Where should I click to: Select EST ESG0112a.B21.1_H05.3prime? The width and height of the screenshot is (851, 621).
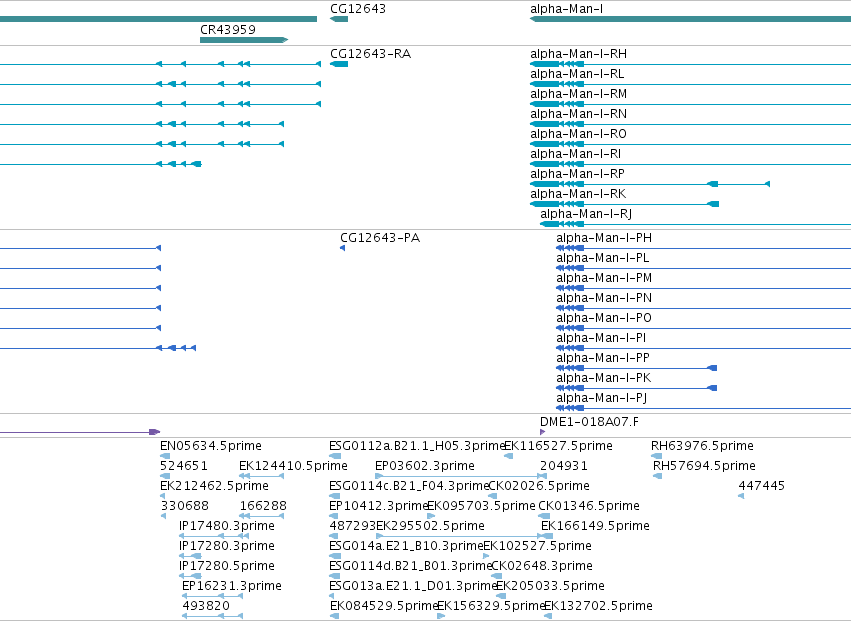tap(416, 446)
